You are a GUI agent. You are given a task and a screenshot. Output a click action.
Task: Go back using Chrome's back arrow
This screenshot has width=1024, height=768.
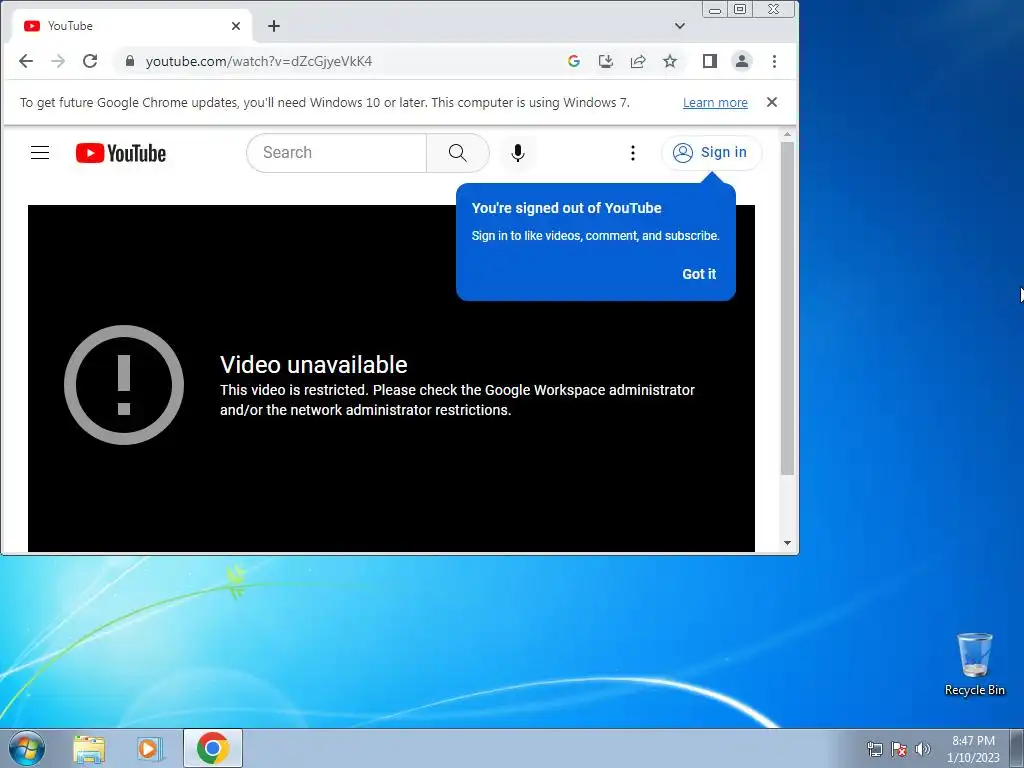(25, 61)
